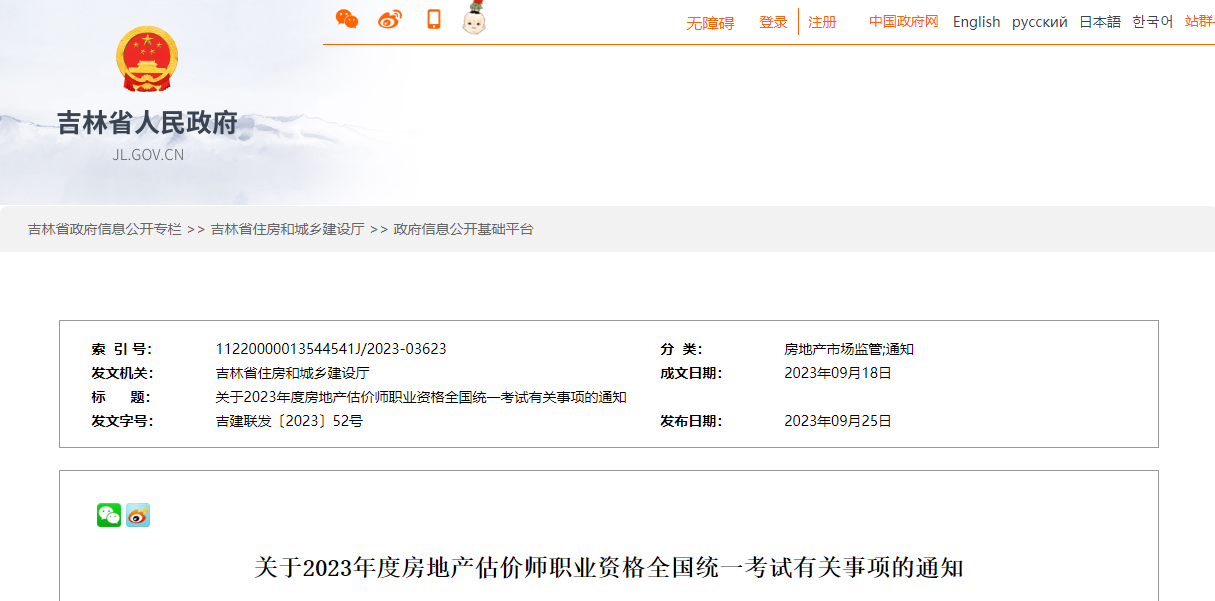The width and height of the screenshot is (1215, 601).
Task: Share article via Weibo icon above title
Action: tap(138, 515)
